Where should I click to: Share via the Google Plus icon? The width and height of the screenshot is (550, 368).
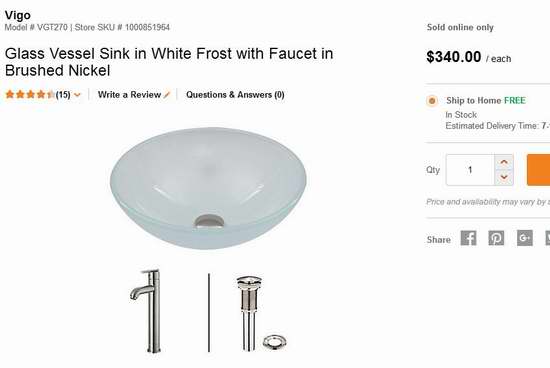pos(525,238)
